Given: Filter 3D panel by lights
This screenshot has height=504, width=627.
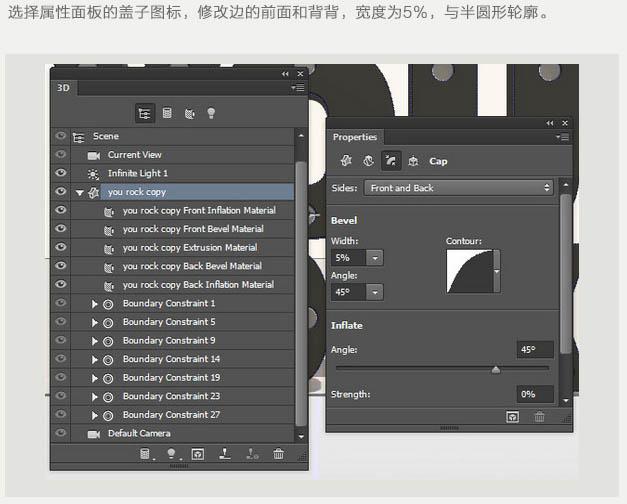Looking at the screenshot, I should coord(211,114).
